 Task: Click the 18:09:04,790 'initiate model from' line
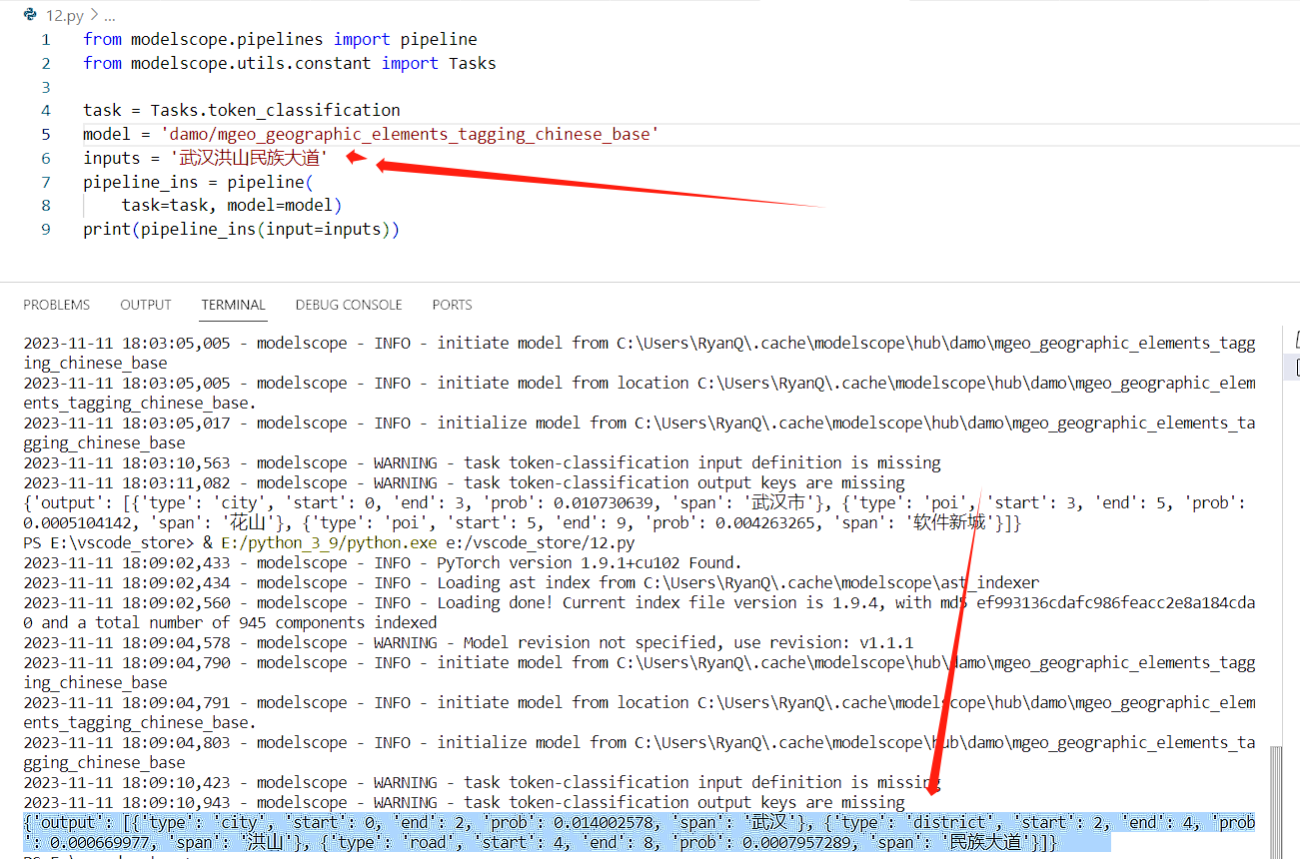coord(639,672)
